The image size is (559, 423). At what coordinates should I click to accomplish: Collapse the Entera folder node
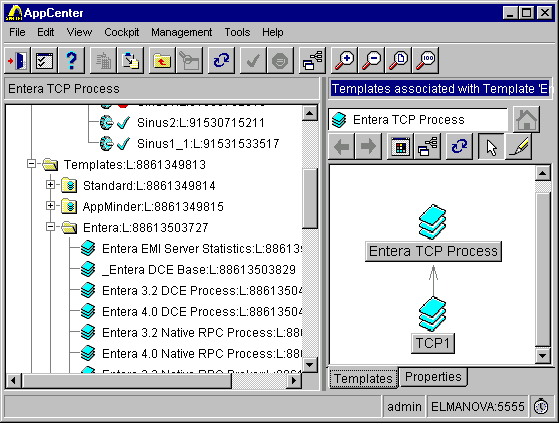click(50, 227)
